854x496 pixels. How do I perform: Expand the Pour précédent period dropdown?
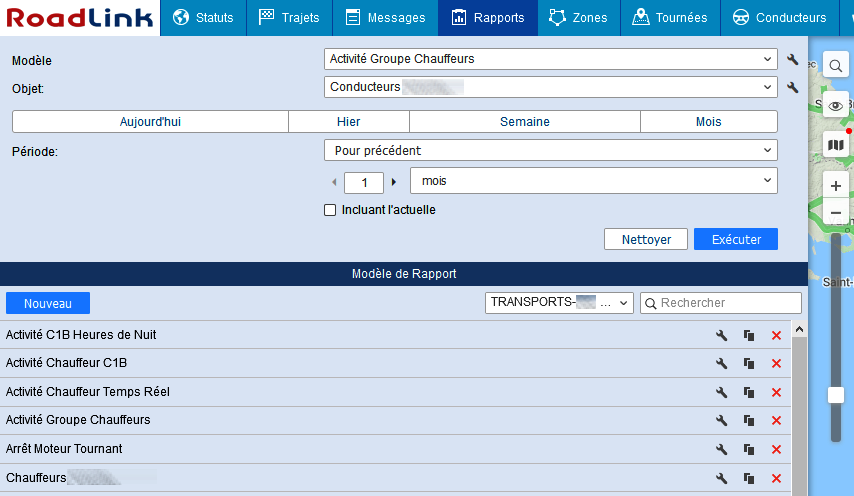(550, 151)
